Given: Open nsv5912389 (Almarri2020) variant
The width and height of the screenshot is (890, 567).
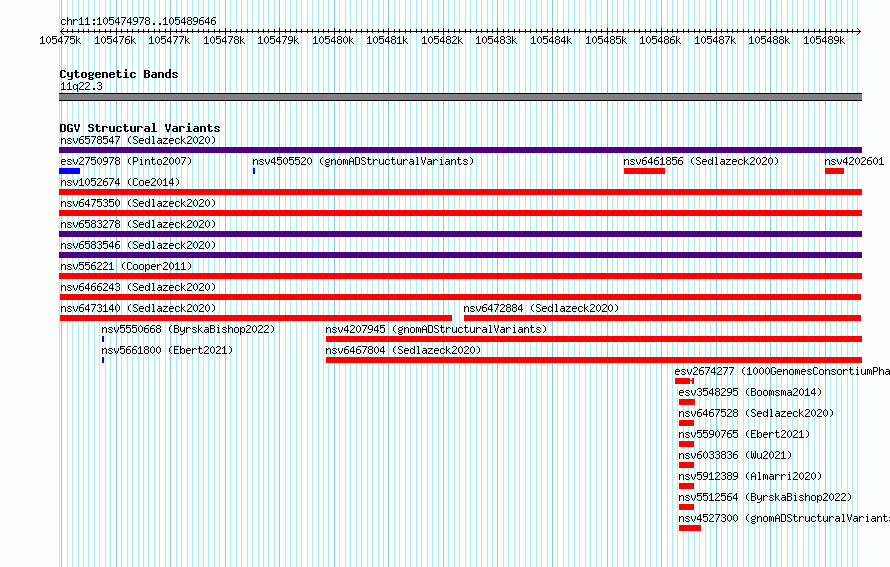Looking at the screenshot, I should click(750, 476).
